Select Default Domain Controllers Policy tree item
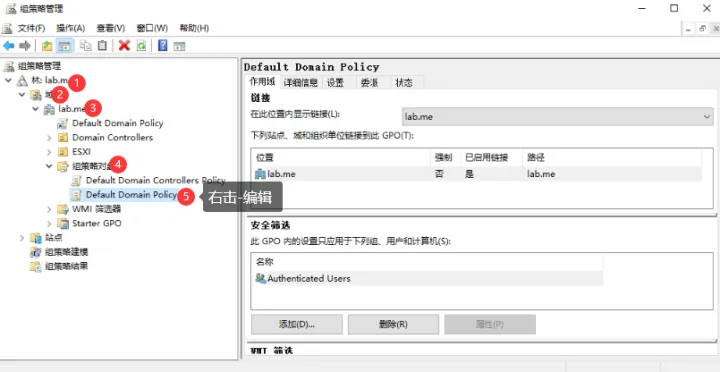720x372 pixels. (156, 180)
